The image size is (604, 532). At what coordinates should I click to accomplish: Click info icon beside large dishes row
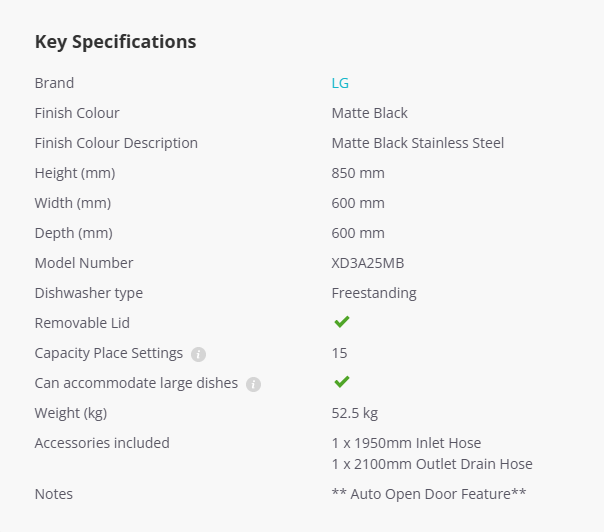tap(253, 384)
